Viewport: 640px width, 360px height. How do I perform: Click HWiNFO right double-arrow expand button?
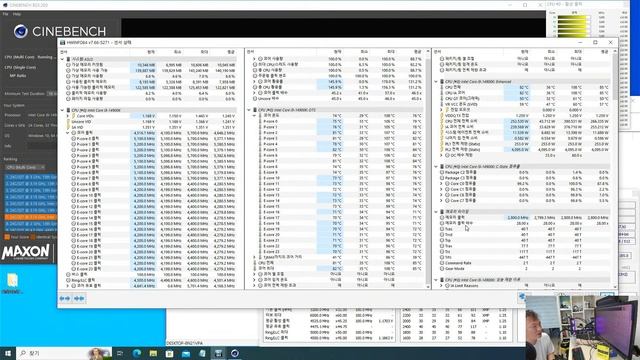pos(79,298)
